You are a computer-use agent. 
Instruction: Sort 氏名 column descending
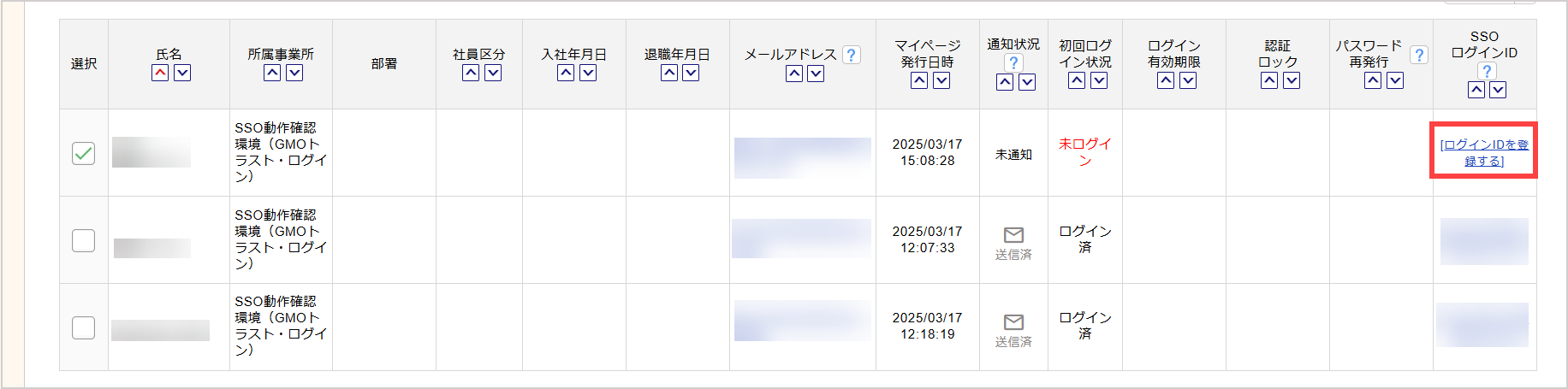[x=182, y=74]
